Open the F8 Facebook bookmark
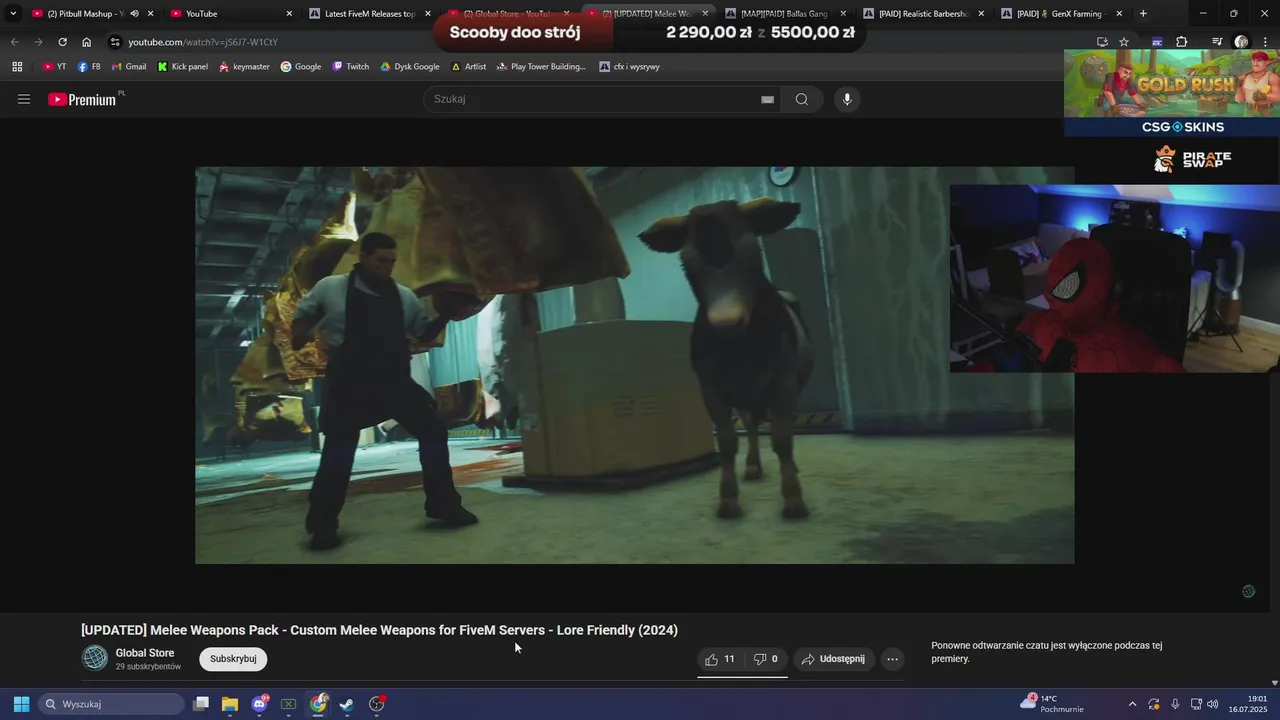Image resolution: width=1280 pixels, height=720 pixels. coord(89,67)
